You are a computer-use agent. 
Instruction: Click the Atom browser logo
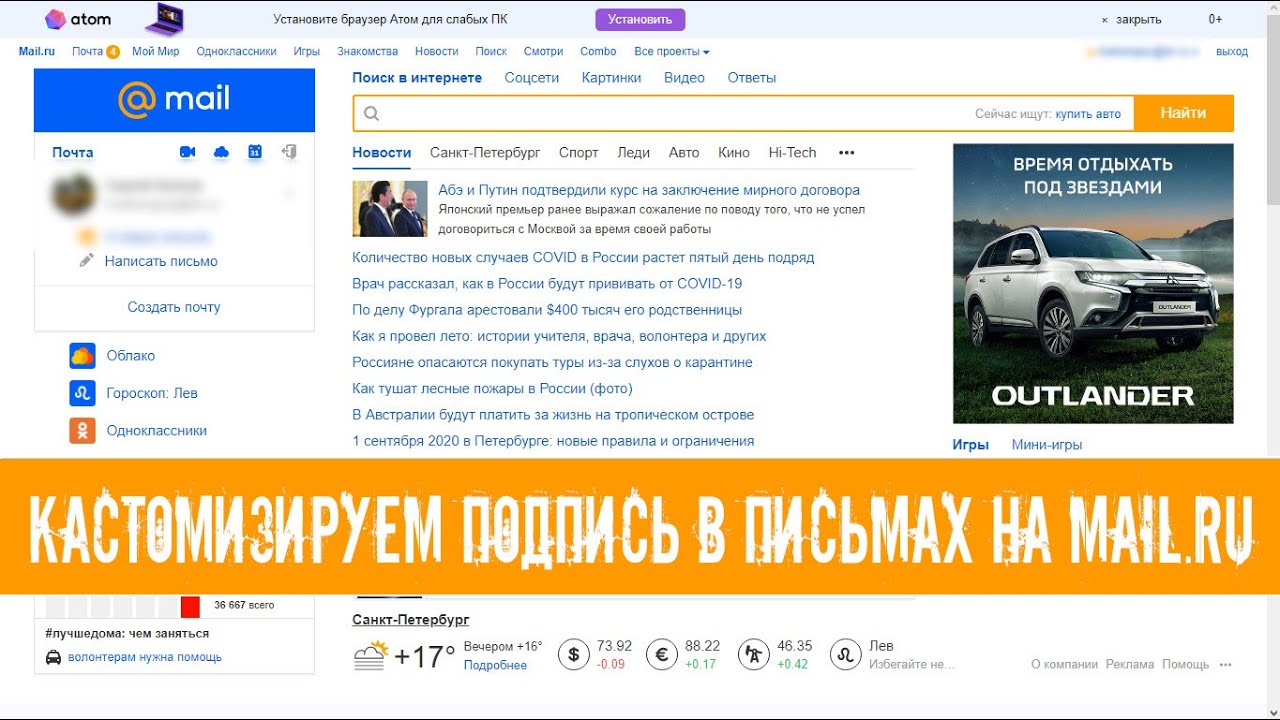click(x=78, y=19)
